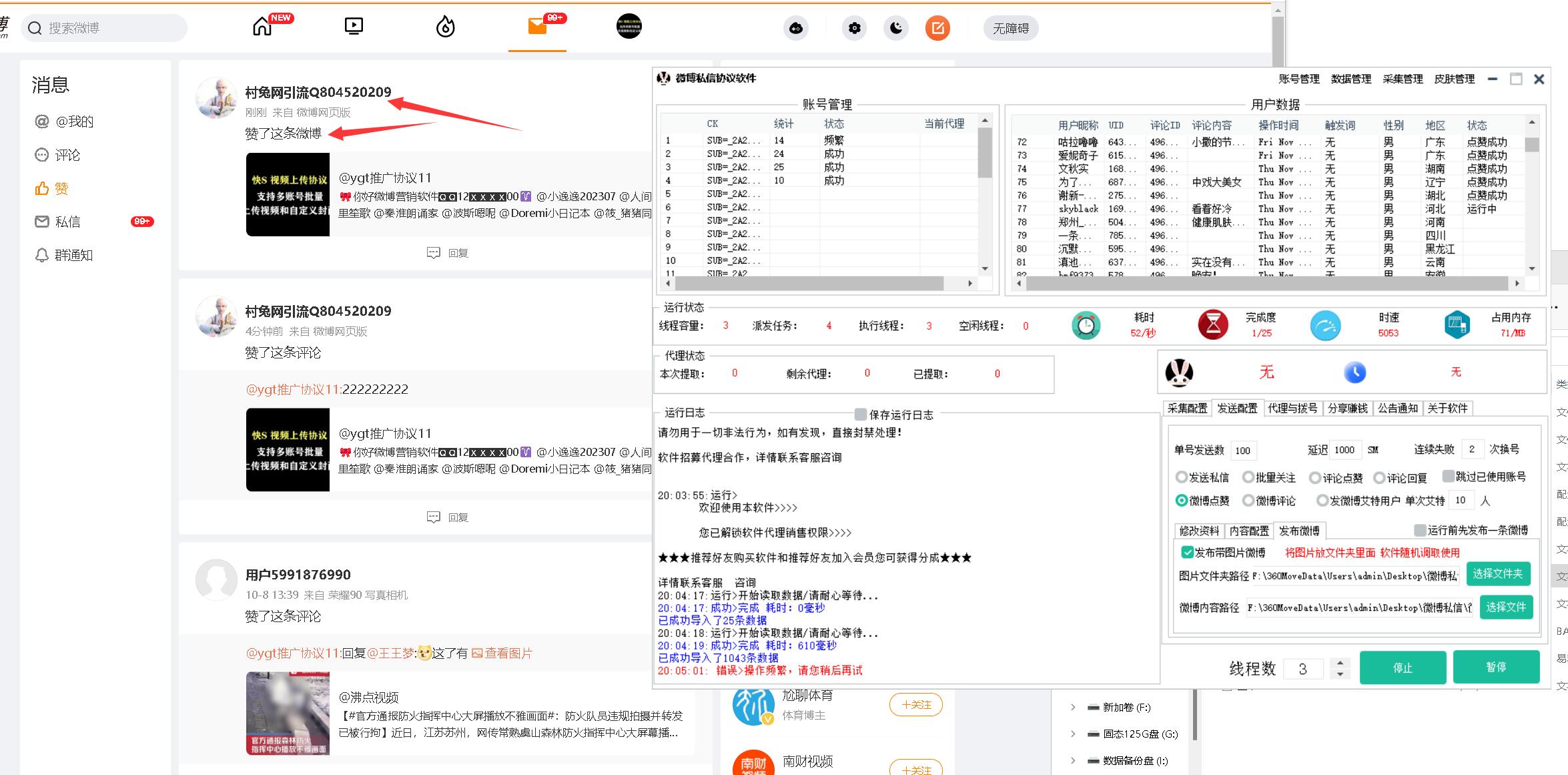Enable the 发送私信 radio button
Image resolution: width=1568 pixels, height=775 pixels.
point(1182,477)
